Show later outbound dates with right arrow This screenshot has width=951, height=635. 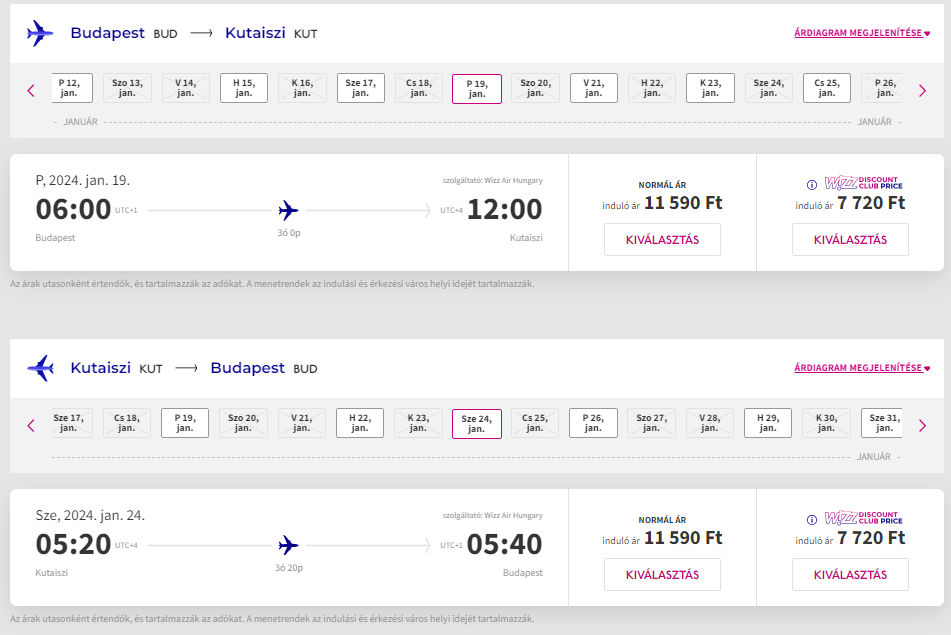point(922,90)
